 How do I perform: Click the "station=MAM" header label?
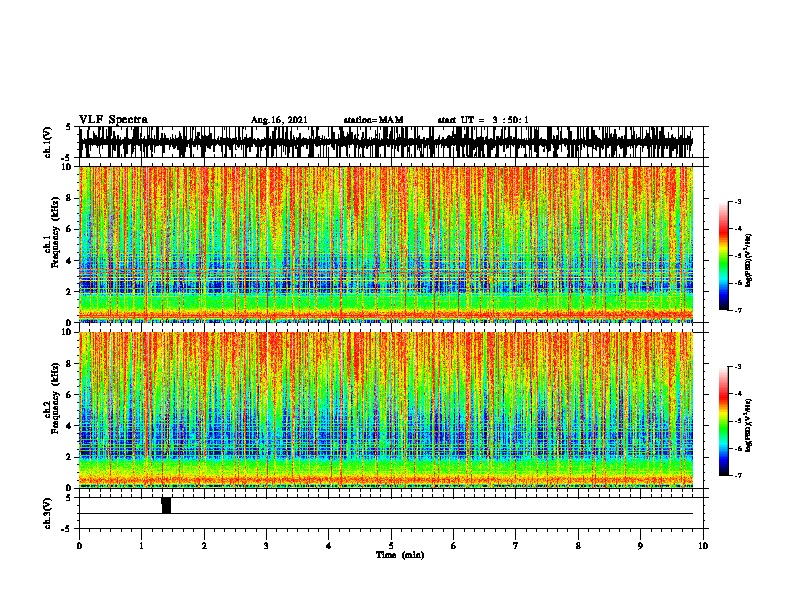click(373, 120)
